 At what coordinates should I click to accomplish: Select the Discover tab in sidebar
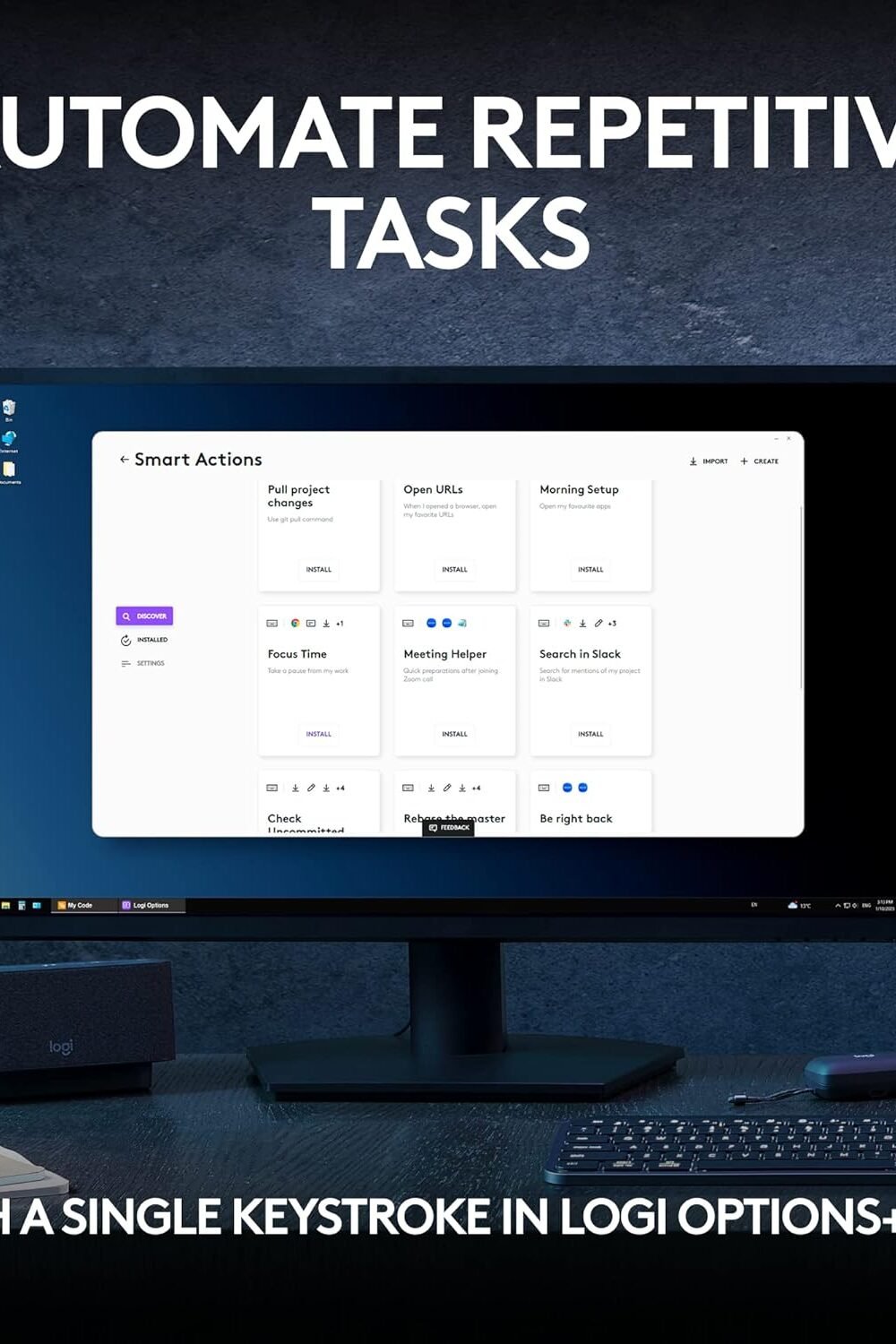[144, 616]
